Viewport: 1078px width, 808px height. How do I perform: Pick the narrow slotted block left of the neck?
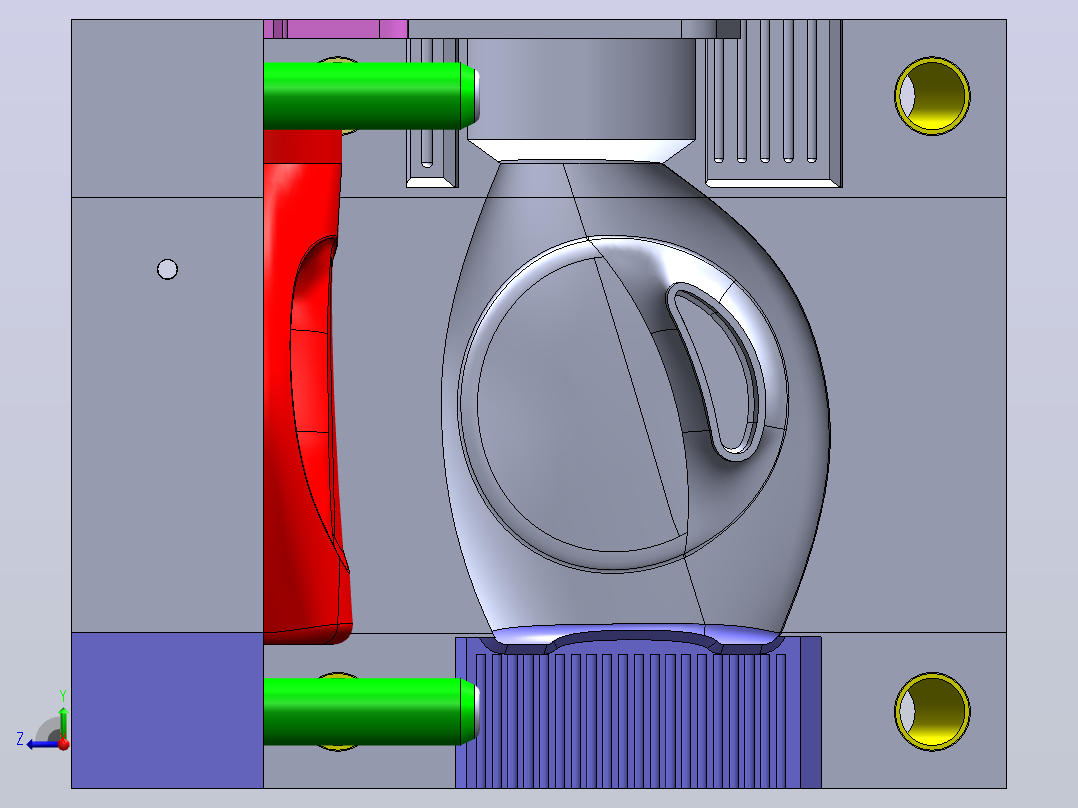tap(432, 113)
